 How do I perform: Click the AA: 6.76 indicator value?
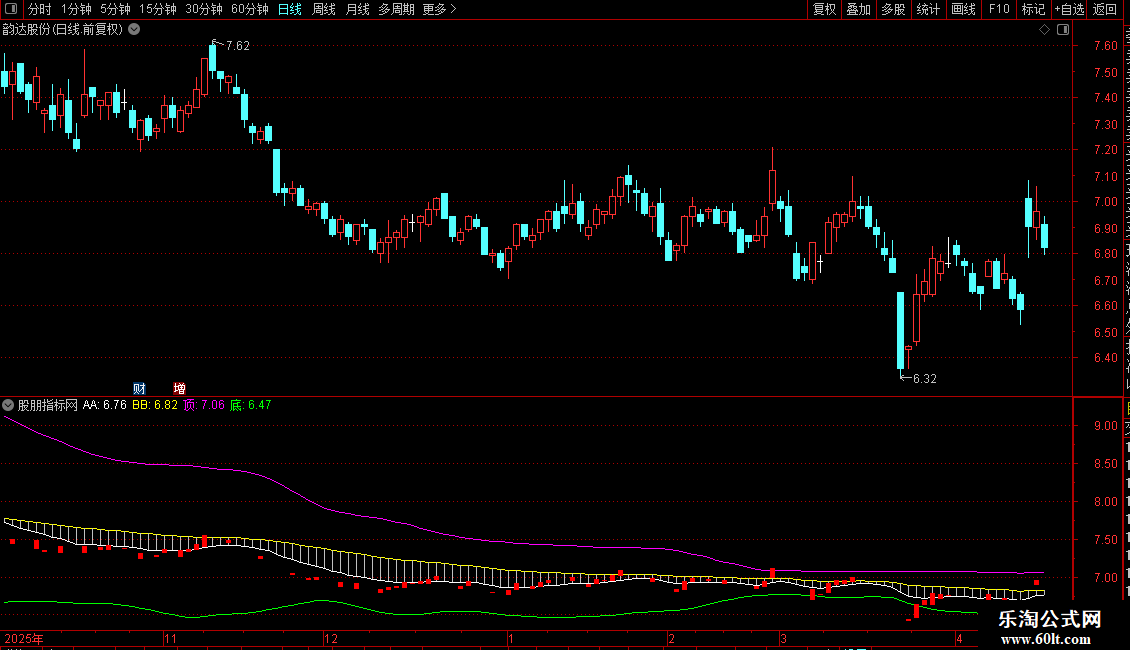(104, 405)
